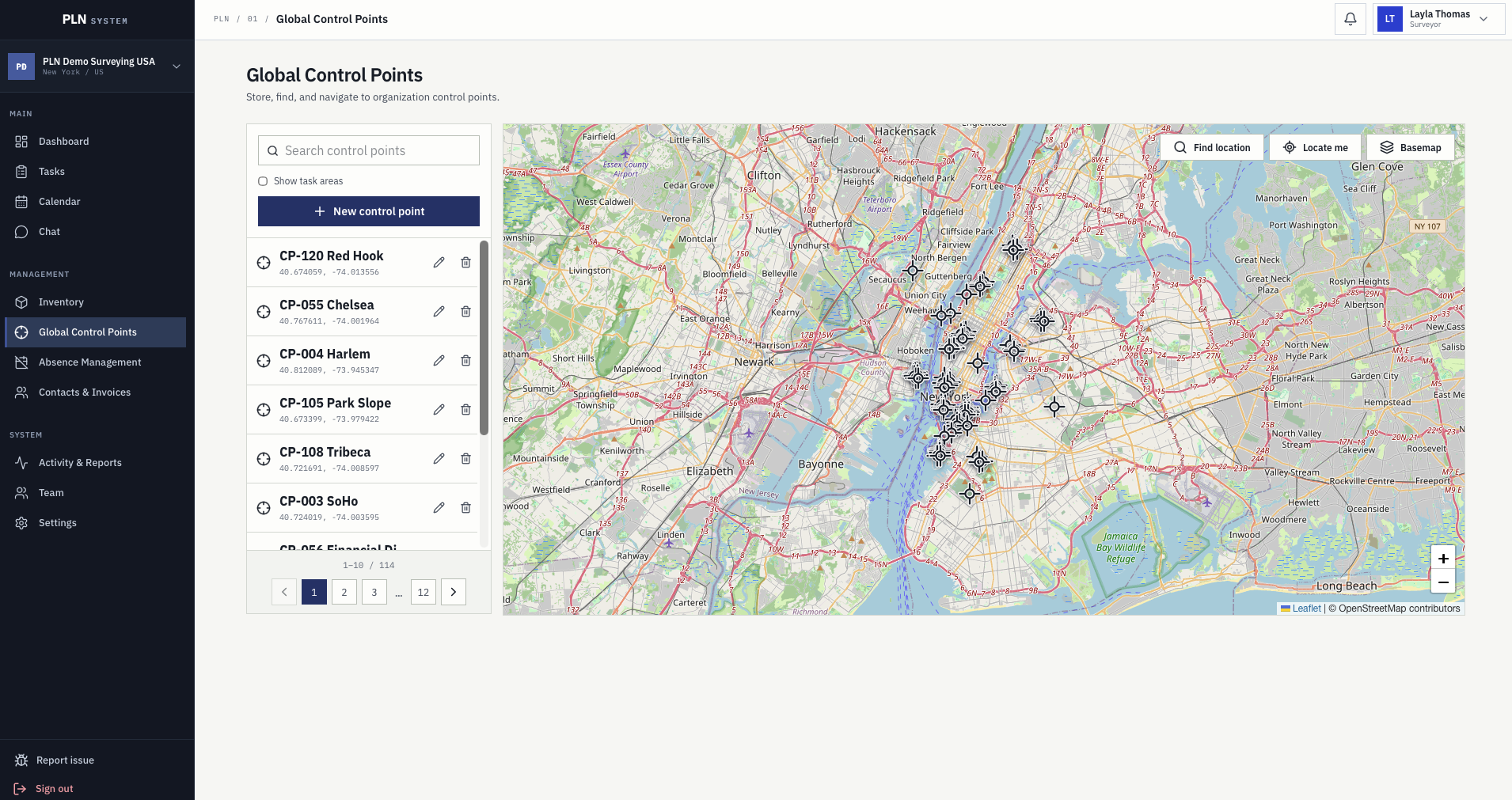Click PLN breadcrumb link
The width and height of the screenshot is (1512, 800).
coord(222,19)
